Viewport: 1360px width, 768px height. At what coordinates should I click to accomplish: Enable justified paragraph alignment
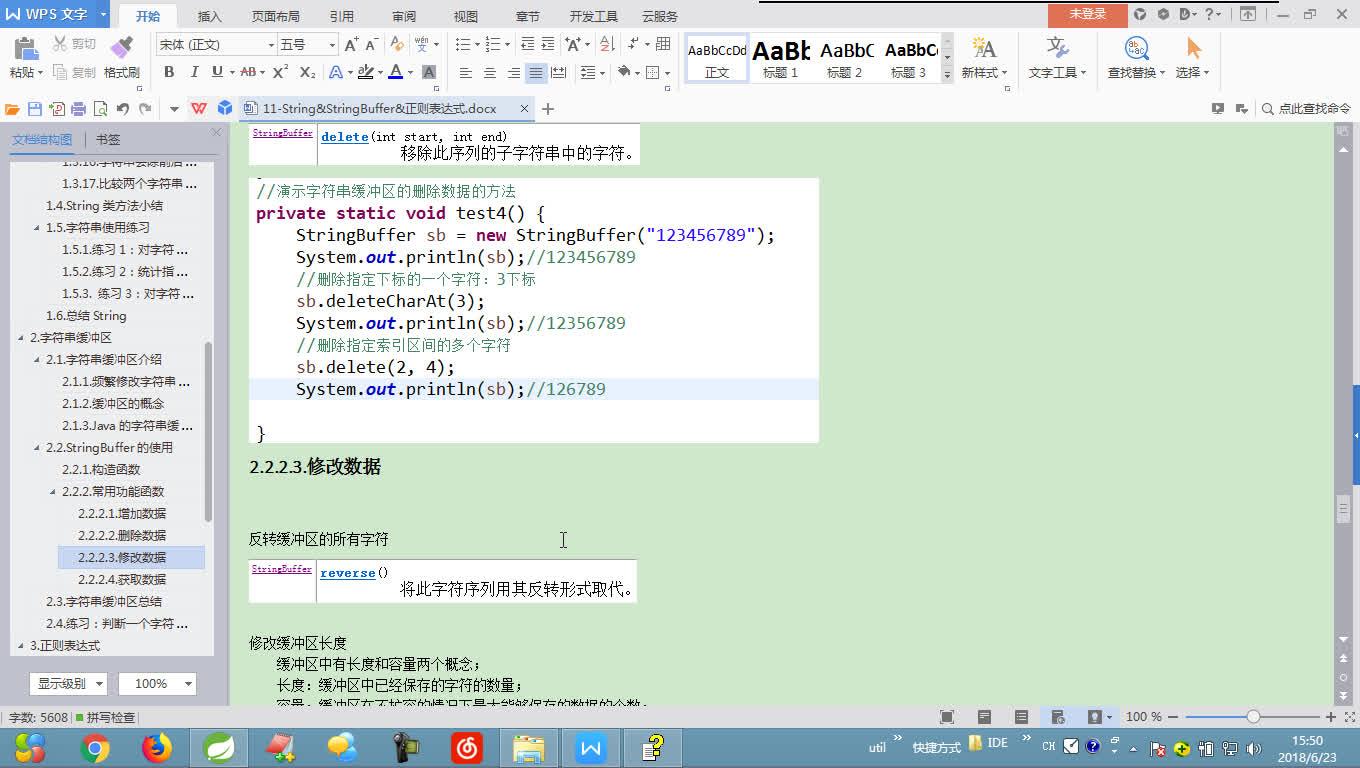(536, 73)
